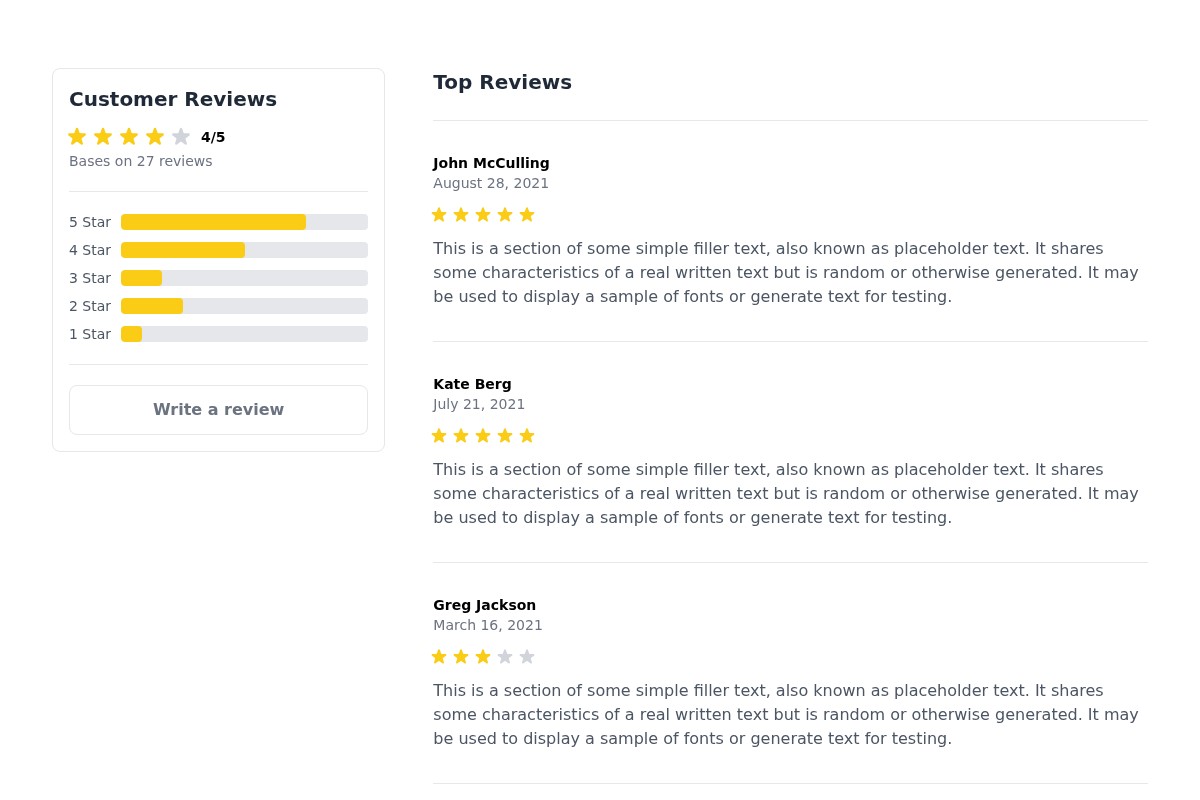Viewport: 1200px width, 800px height.
Task: Click the fifth star of John McCulling's review
Action: [x=527, y=215]
